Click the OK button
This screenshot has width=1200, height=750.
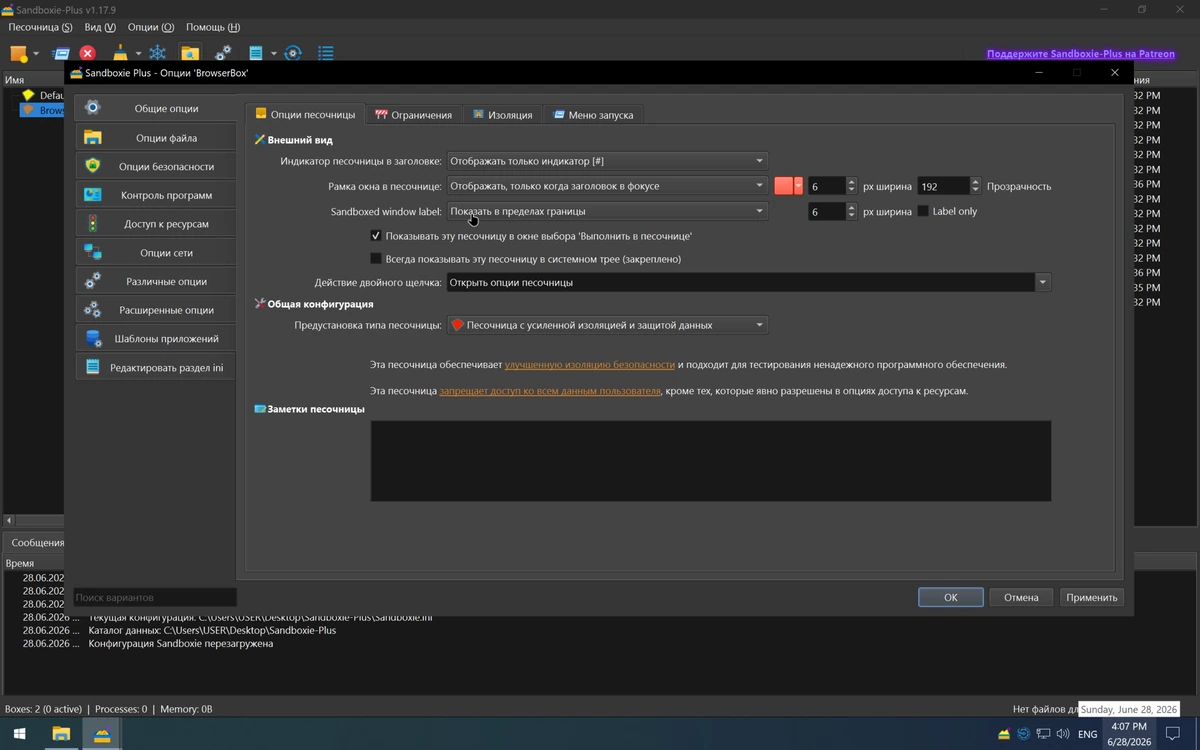pos(951,597)
